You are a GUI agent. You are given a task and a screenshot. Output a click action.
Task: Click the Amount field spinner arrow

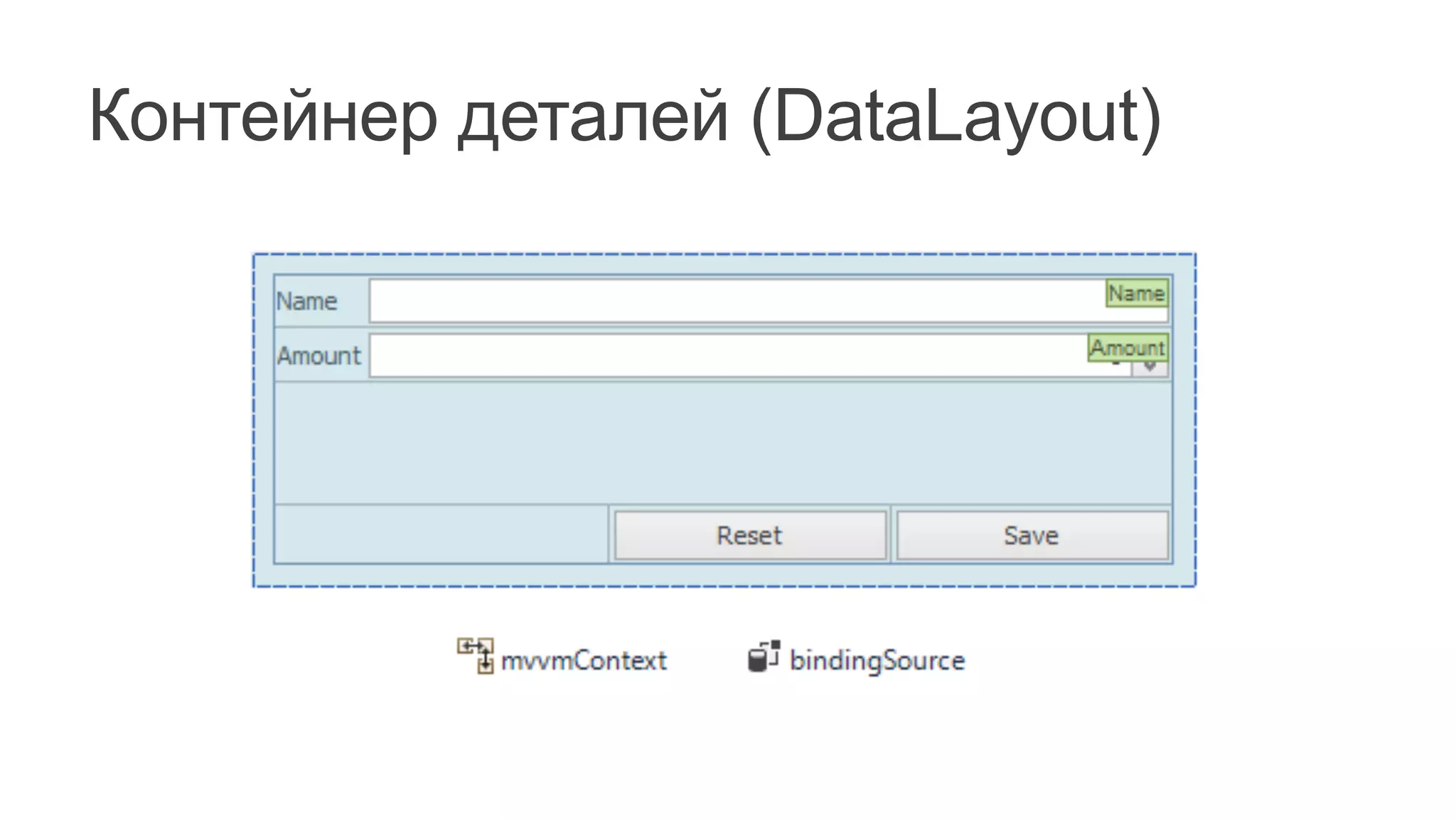[x=1150, y=368]
